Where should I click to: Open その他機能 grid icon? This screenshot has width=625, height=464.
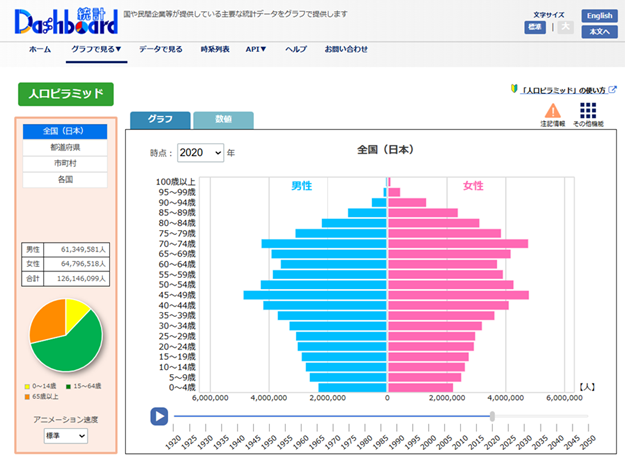point(588,113)
